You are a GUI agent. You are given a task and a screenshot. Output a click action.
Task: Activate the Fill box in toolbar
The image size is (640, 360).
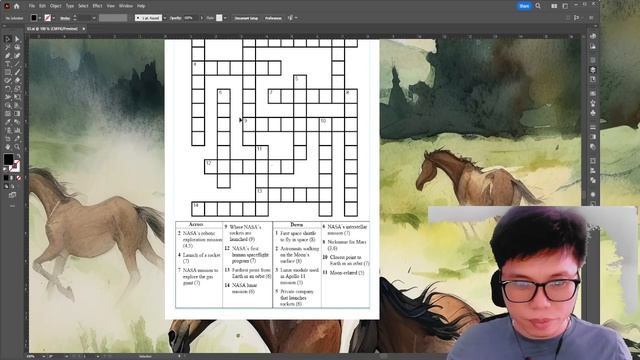(x=9, y=160)
